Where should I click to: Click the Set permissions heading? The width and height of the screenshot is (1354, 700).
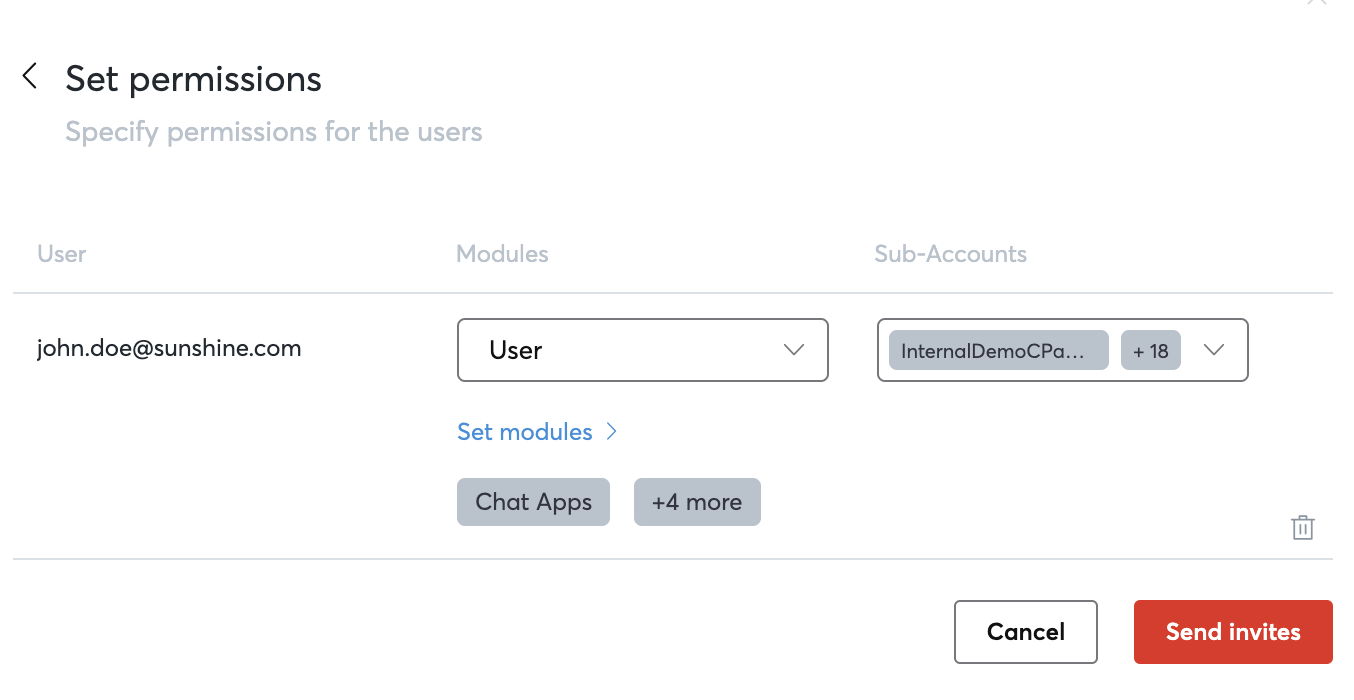click(193, 79)
